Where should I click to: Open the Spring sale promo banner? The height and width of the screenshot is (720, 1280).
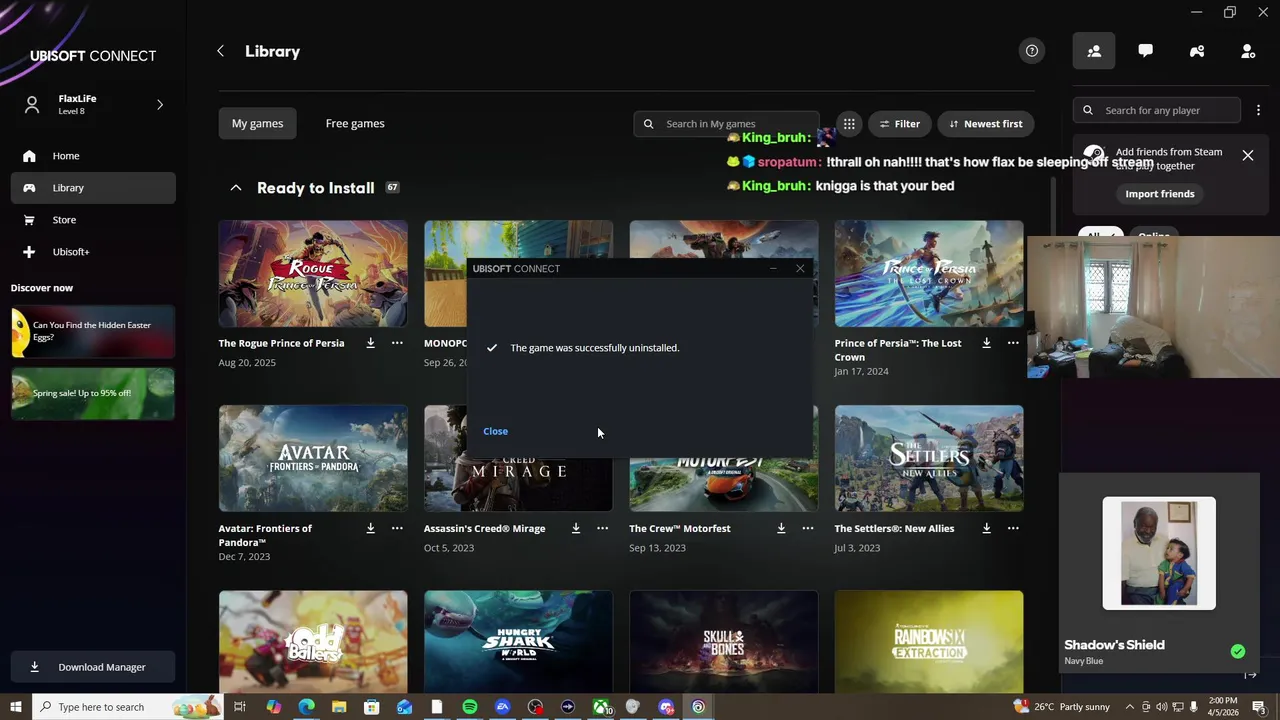[93, 393]
